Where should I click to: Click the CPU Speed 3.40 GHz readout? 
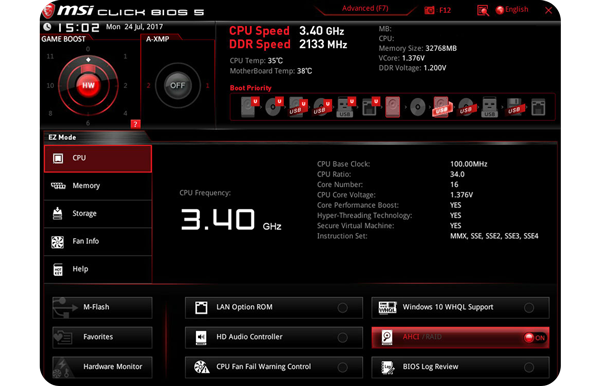click(x=286, y=31)
